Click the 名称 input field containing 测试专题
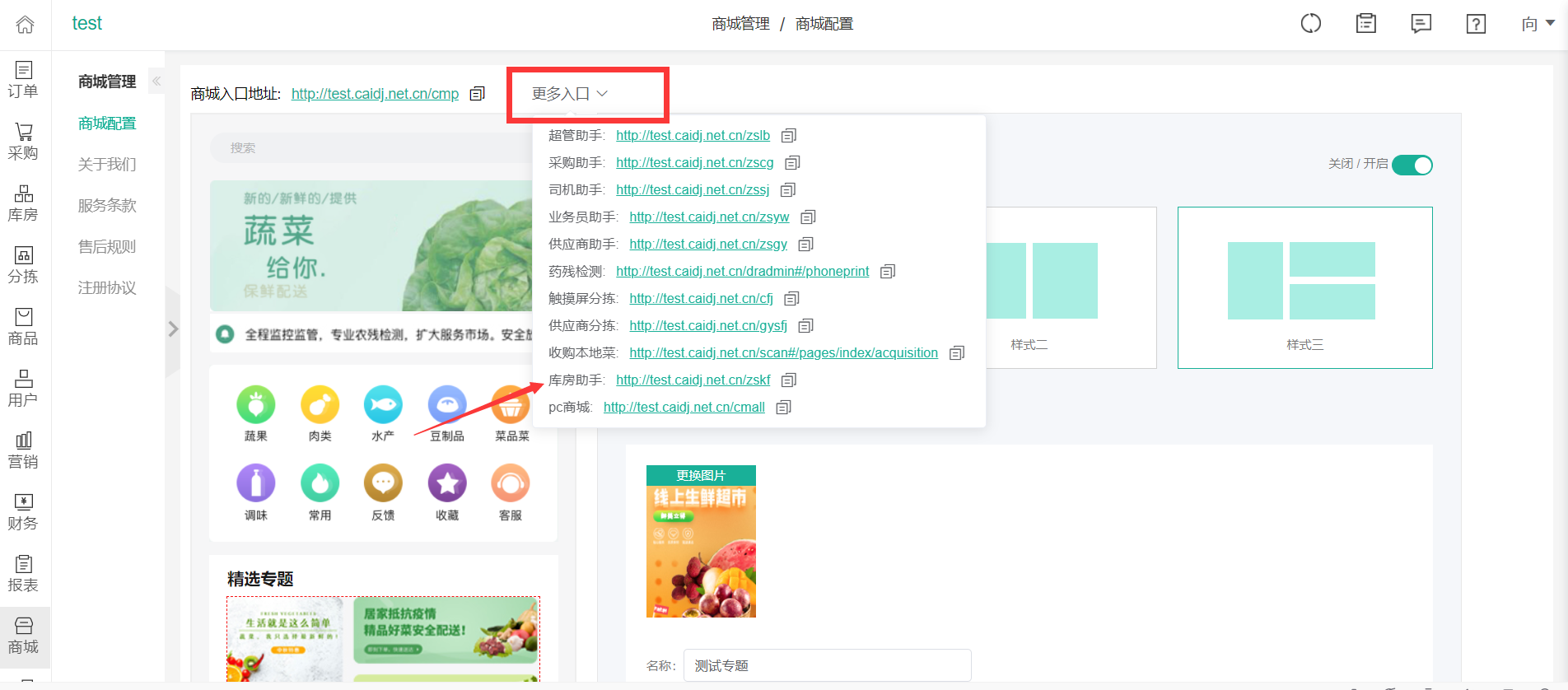The image size is (1568, 690). (x=827, y=665)
